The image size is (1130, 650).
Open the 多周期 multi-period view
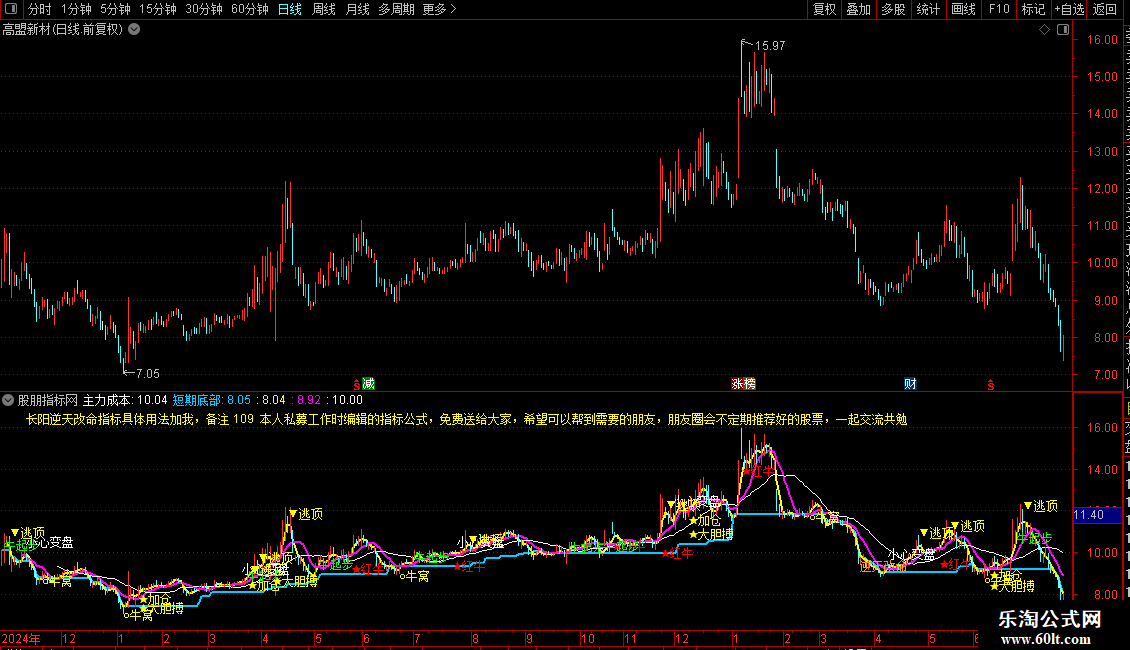pos(396,9)
